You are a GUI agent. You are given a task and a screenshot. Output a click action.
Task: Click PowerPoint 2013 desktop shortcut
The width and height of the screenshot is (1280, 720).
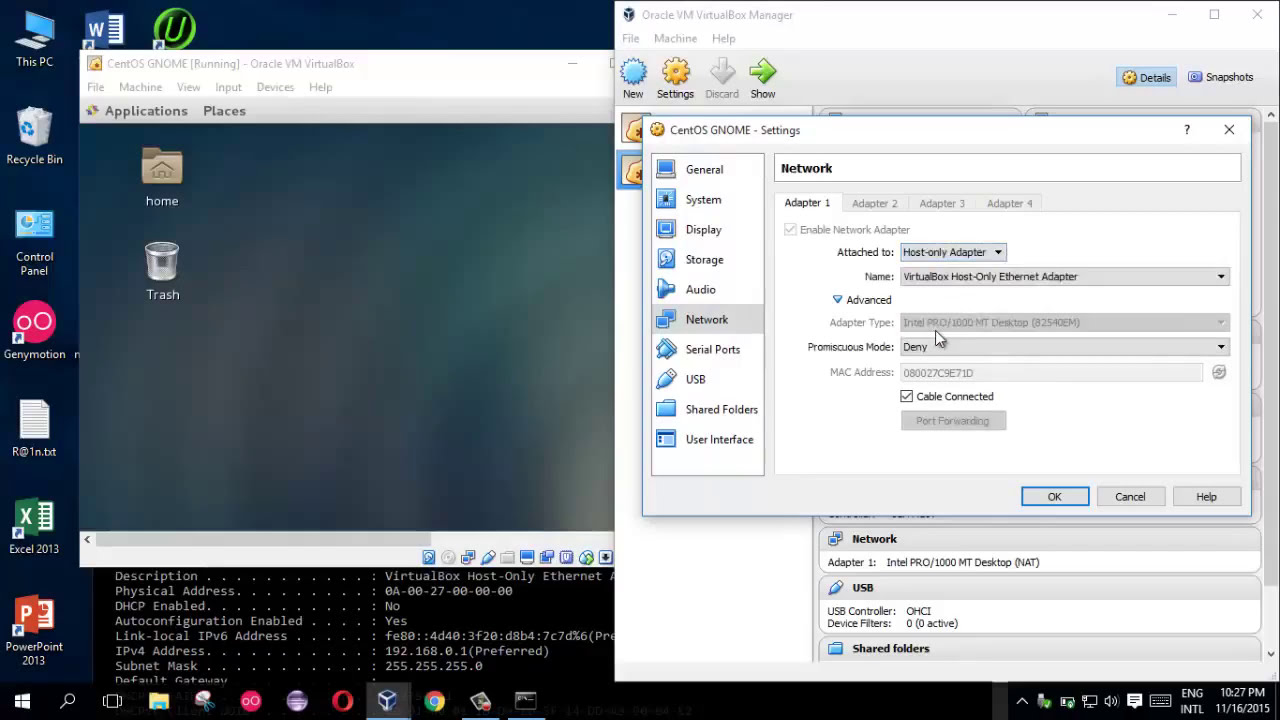pos(34,631)
